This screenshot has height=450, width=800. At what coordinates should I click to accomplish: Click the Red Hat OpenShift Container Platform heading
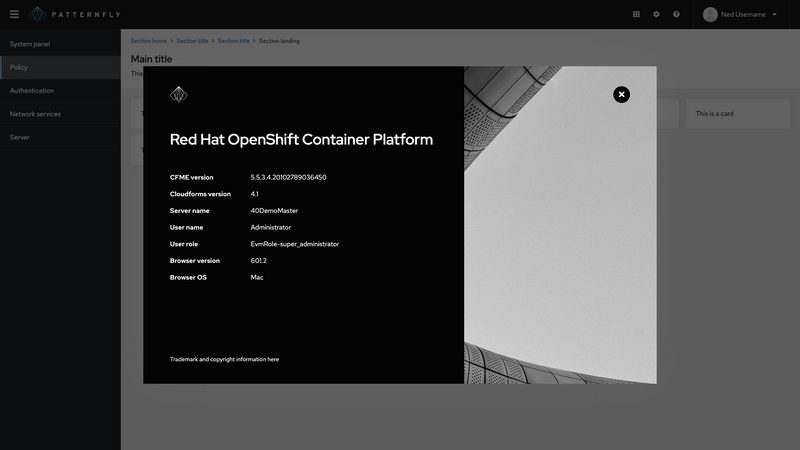[301, 139]
